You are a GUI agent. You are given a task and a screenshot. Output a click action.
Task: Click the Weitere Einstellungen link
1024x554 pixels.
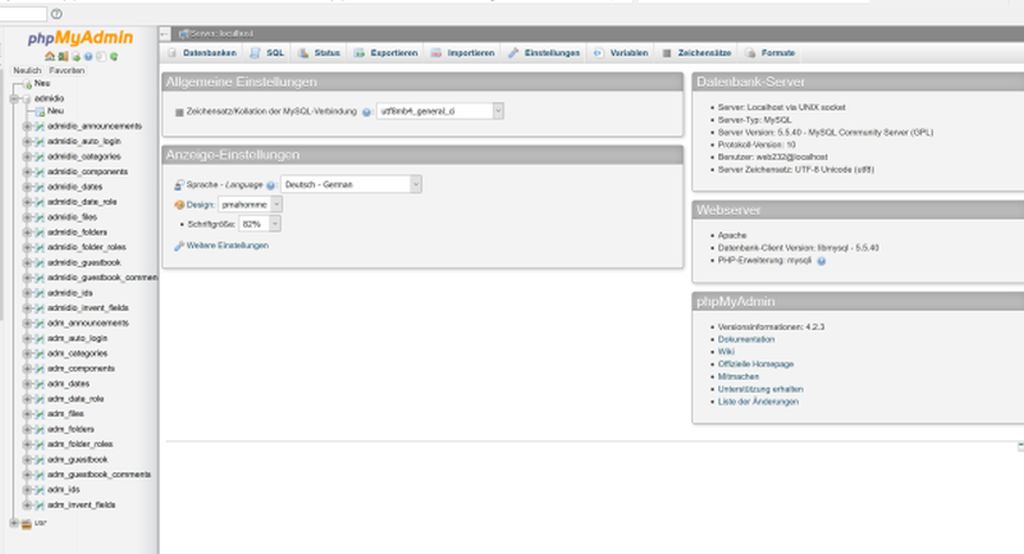point(227,246)
